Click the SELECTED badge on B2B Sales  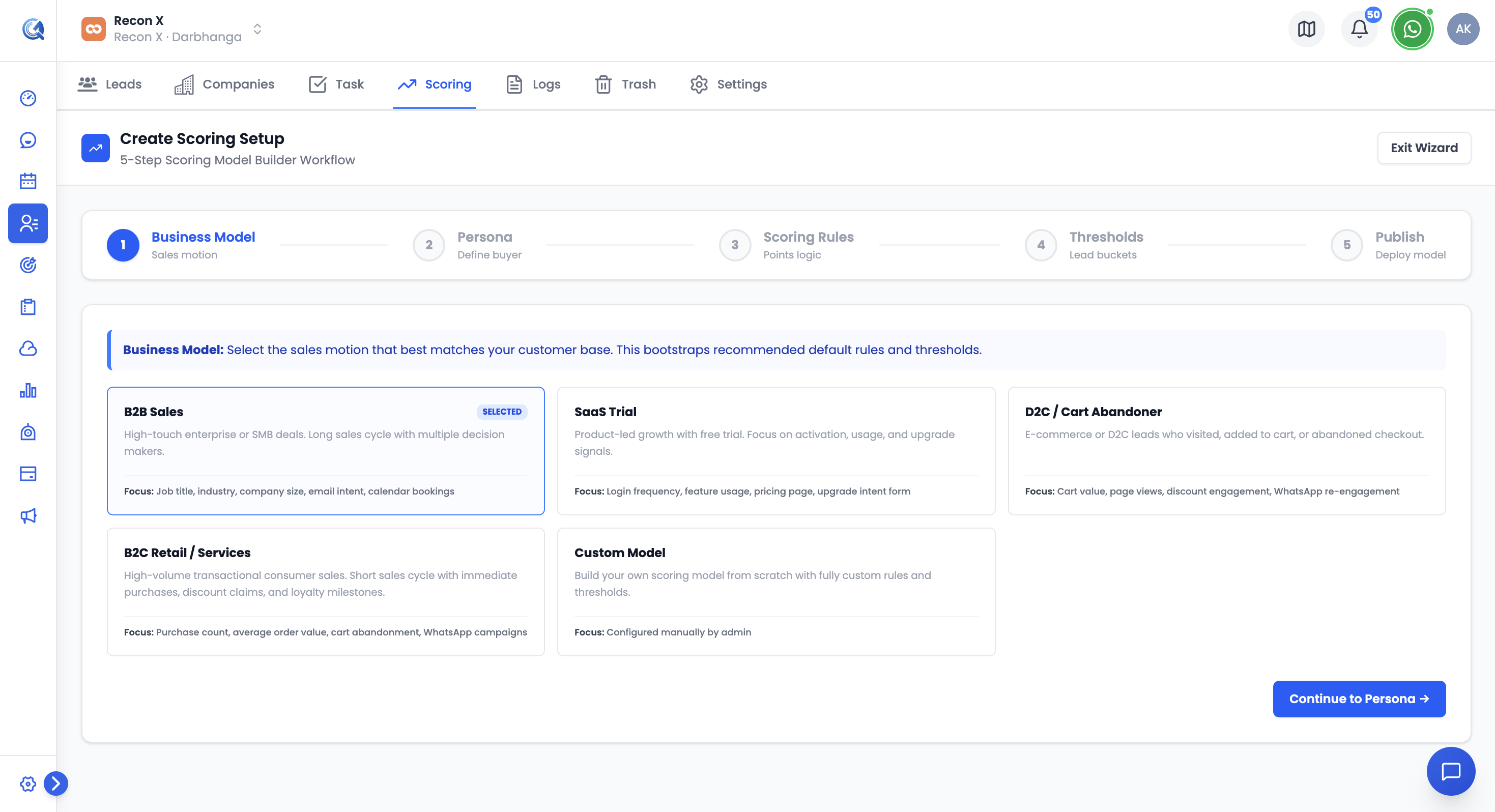502,412
